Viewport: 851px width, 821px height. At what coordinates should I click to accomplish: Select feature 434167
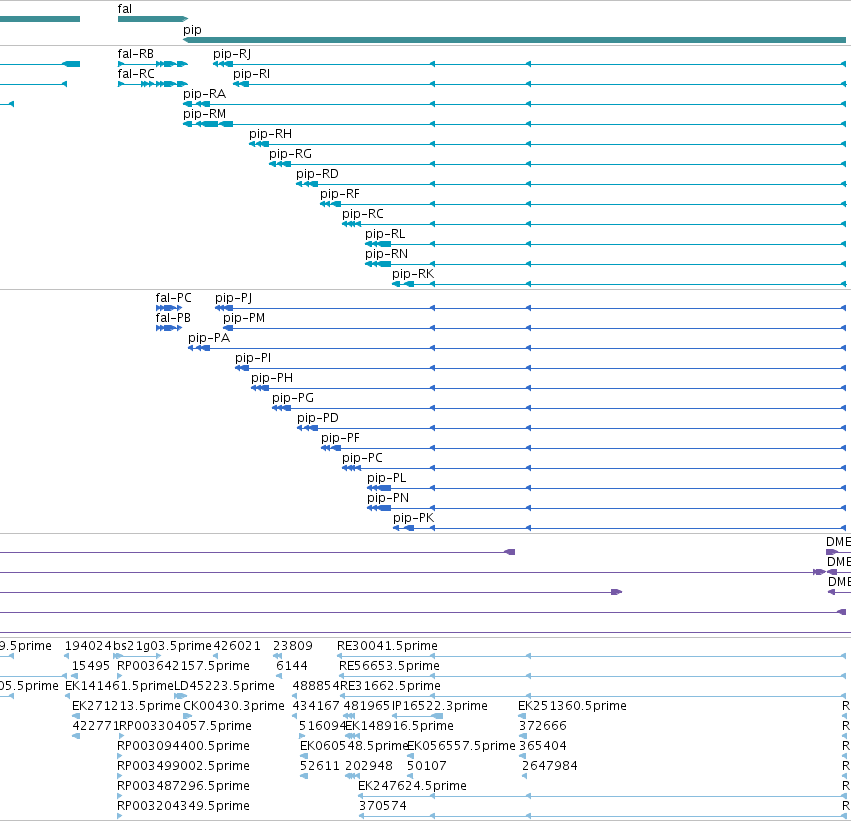tap(316, 706)
